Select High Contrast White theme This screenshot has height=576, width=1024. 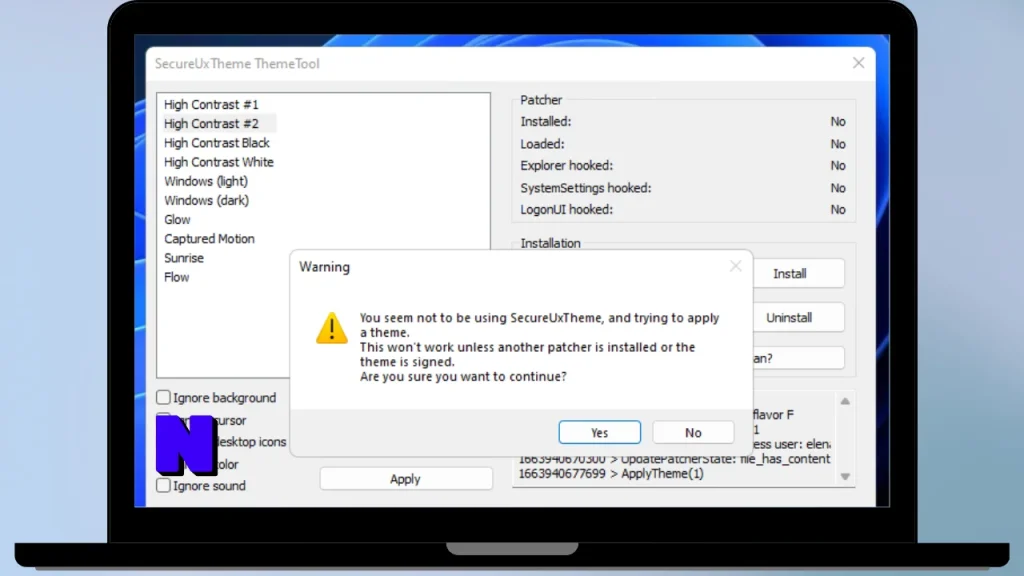point(219,162)
